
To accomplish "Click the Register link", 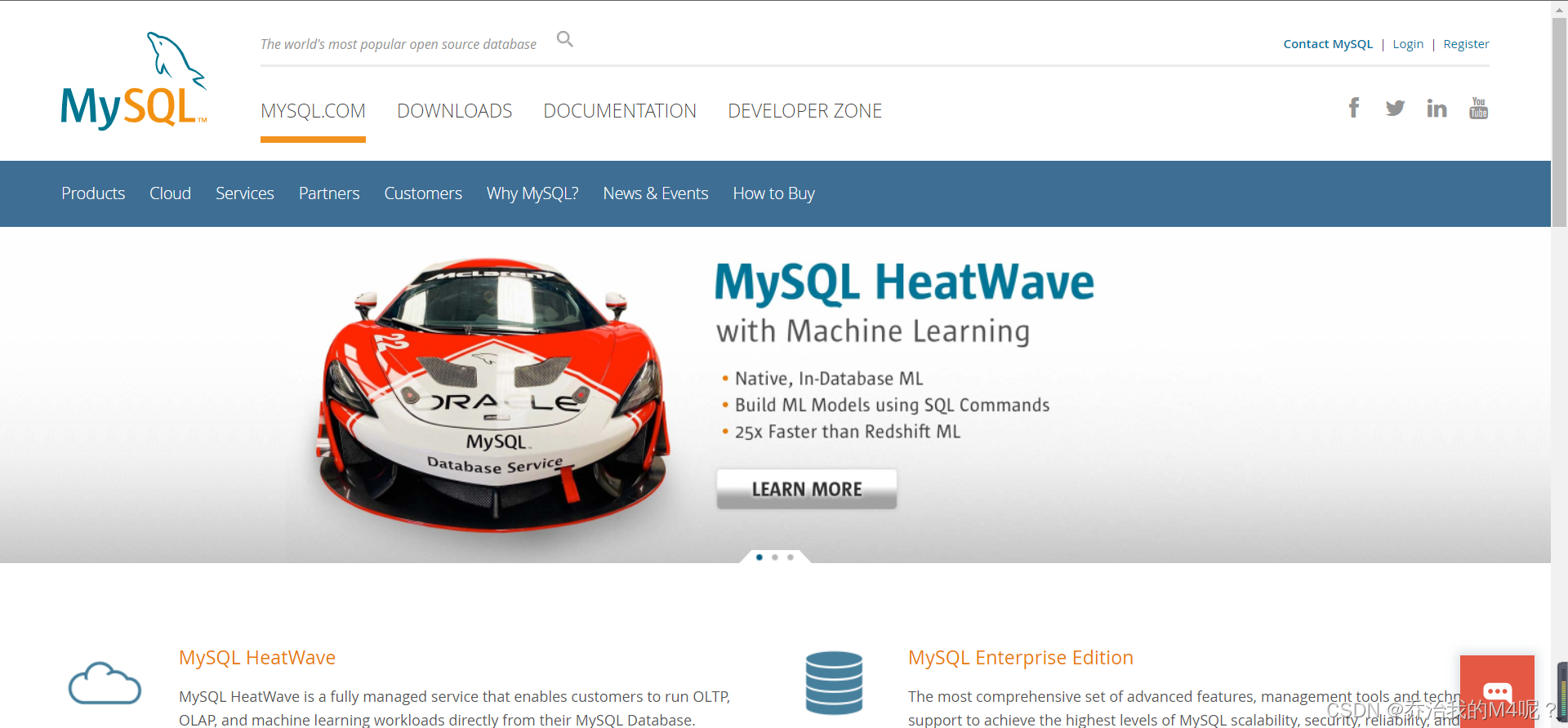I will click(x=1466, y=44).
